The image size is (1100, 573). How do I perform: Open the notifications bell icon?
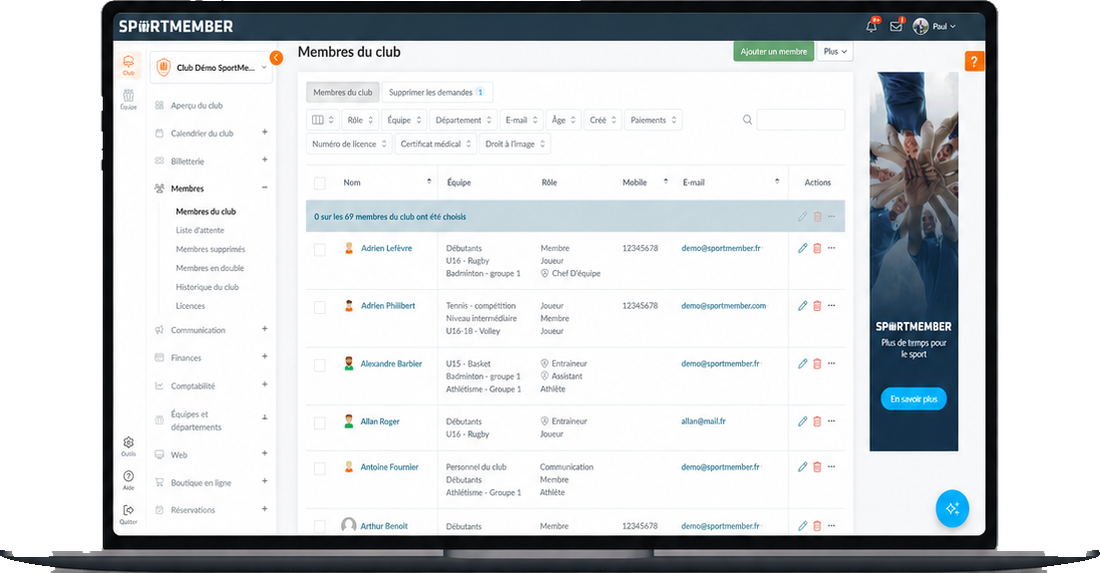[871, 27]
